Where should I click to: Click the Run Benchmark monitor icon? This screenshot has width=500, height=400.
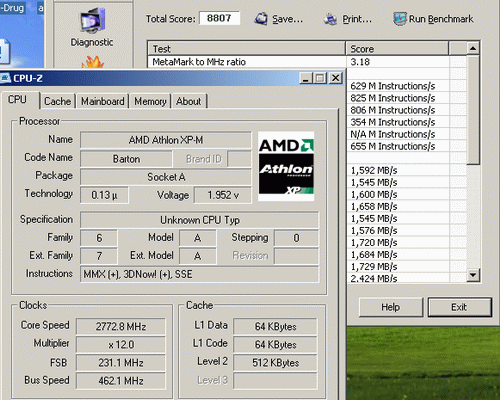click(400, 19)
